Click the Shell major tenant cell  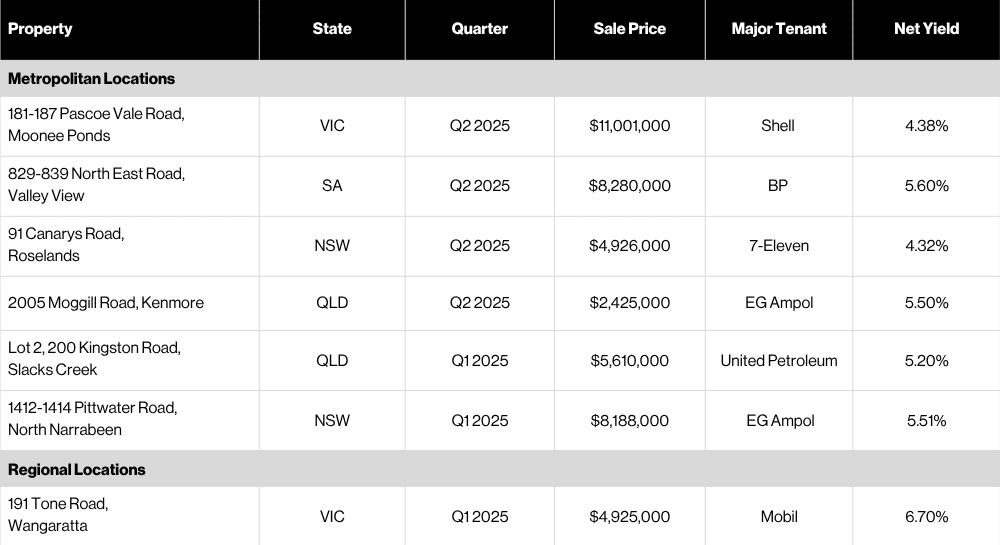[778, 126]
